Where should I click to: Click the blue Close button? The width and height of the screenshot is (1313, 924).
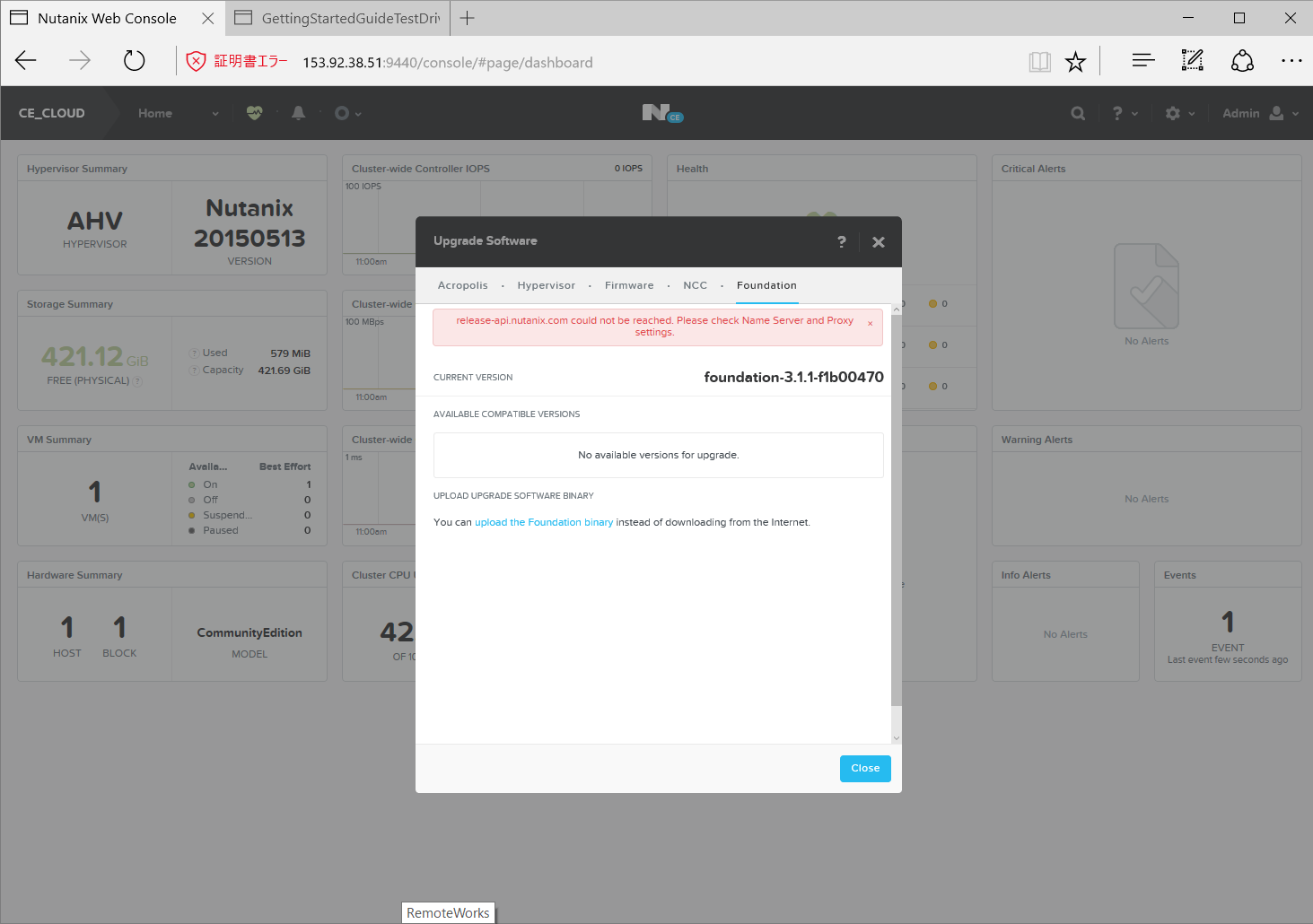click(x=865, y=769)
